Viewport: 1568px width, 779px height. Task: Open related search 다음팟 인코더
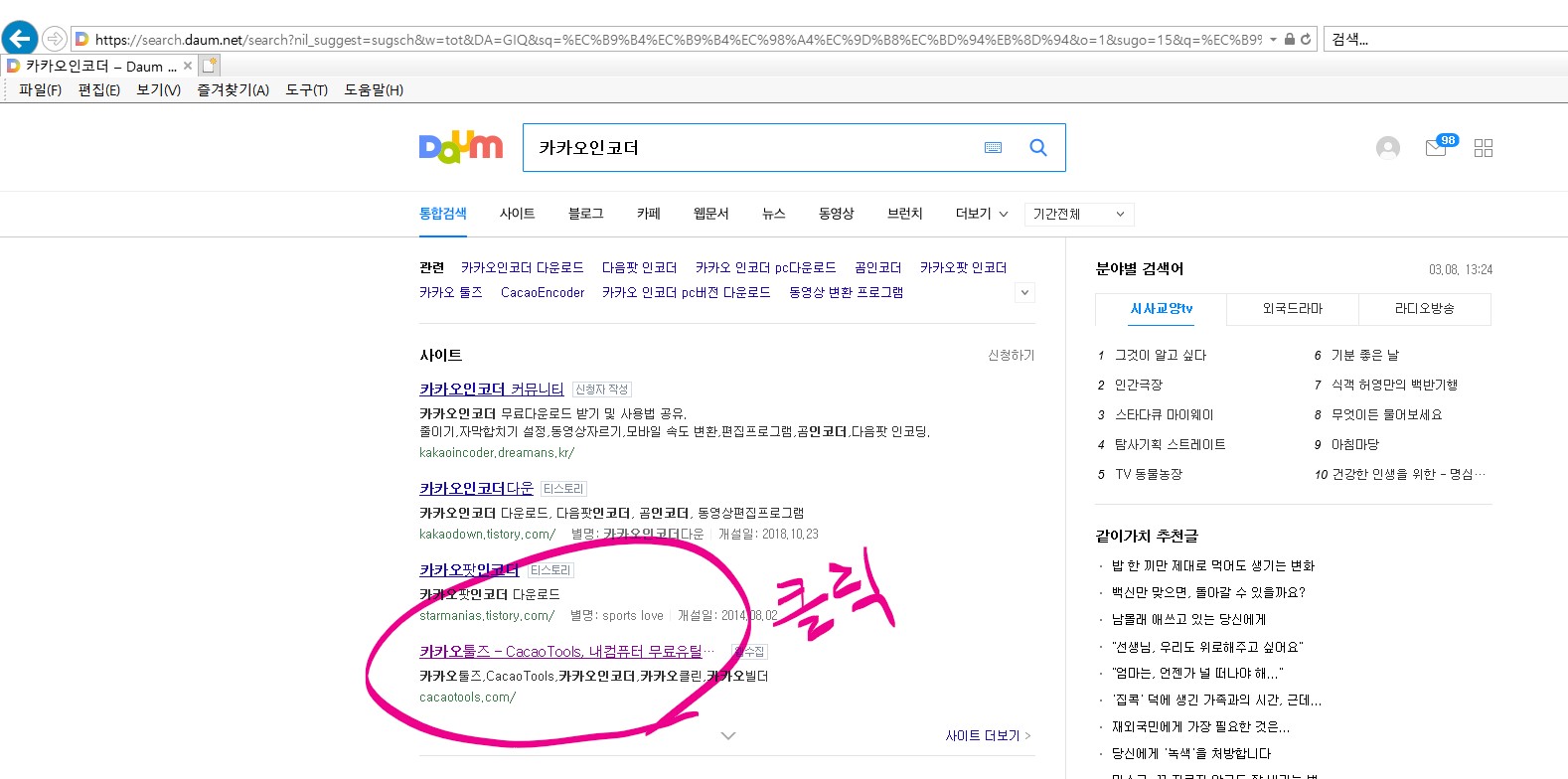[639, 267]
